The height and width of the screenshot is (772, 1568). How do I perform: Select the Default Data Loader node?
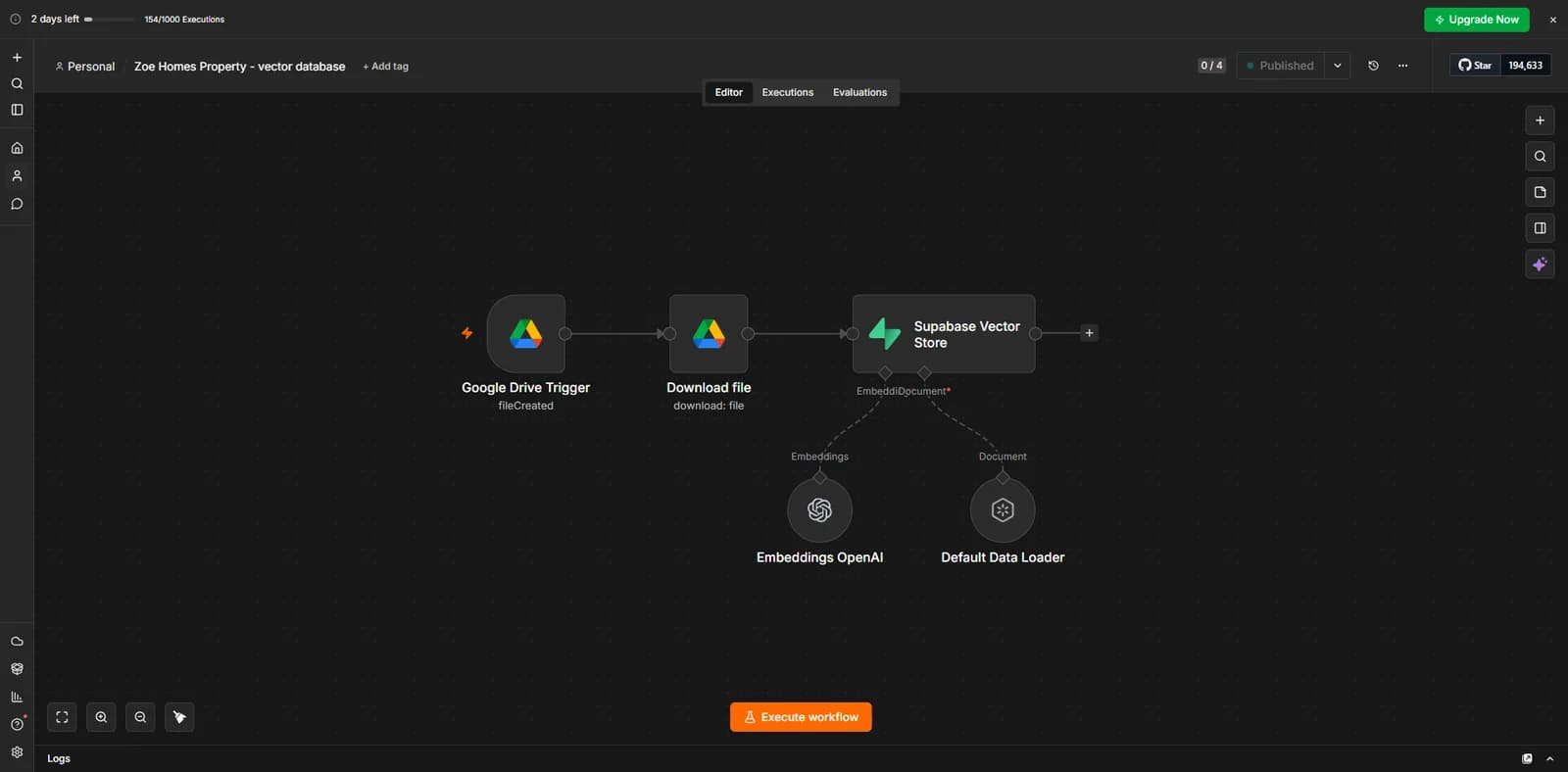tap(1003, 509)
